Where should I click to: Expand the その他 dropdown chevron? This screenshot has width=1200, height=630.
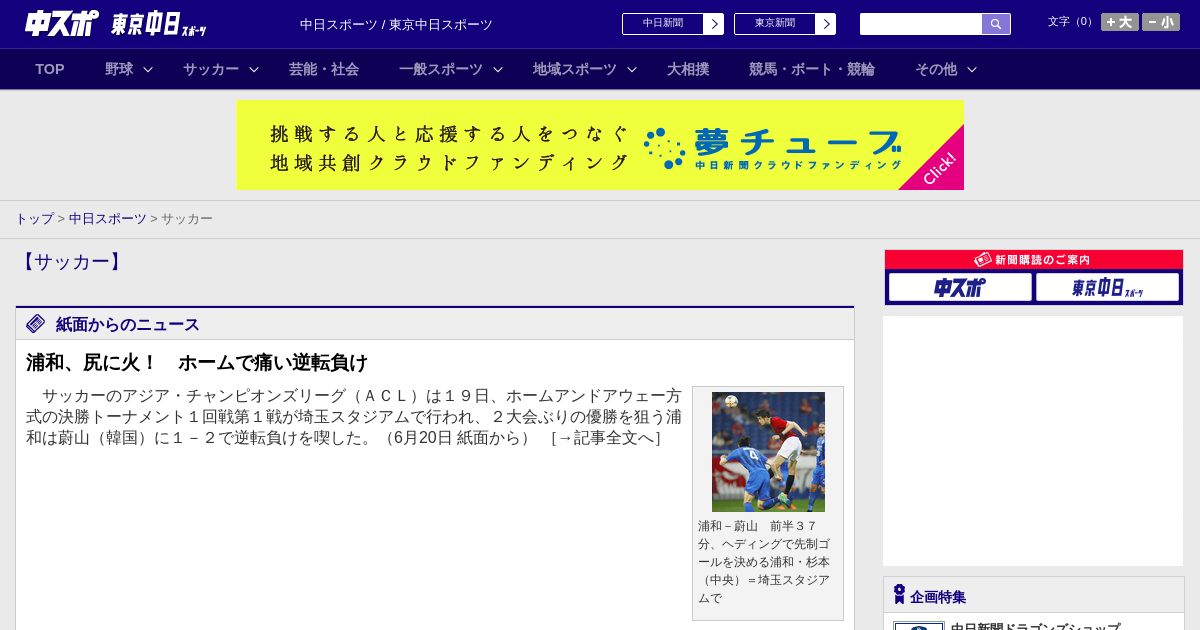click(x=972, y=69)
